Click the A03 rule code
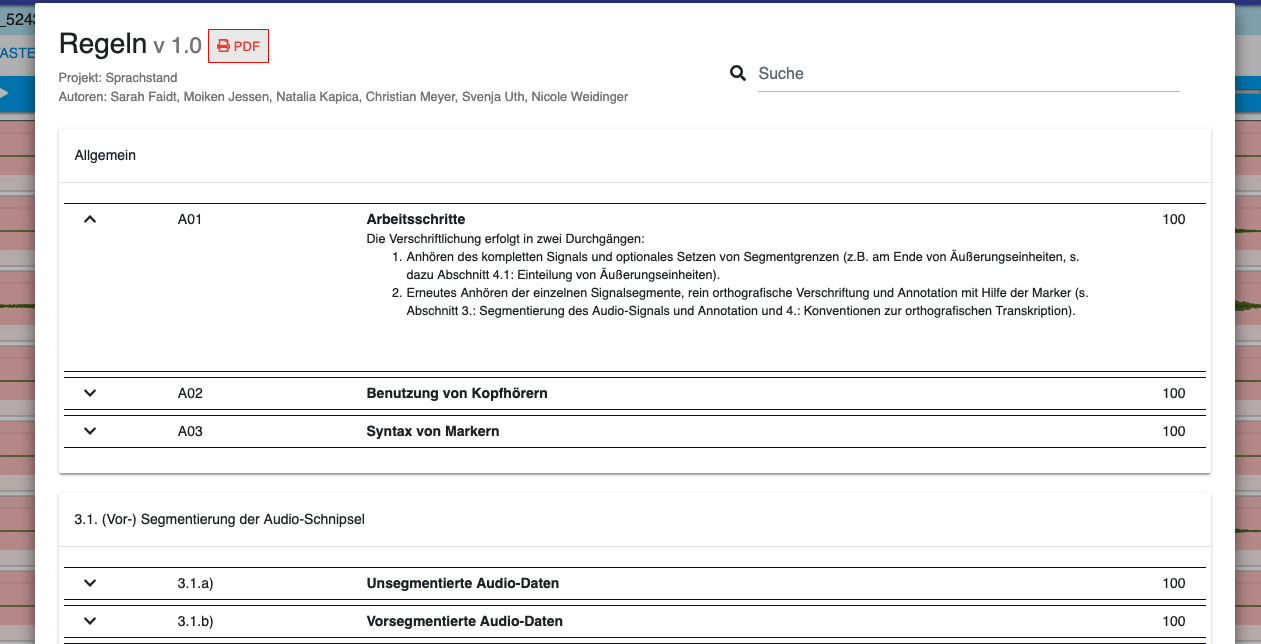Image resolution: width=1261 pixels, height=644 pixels. click(190, 431)
